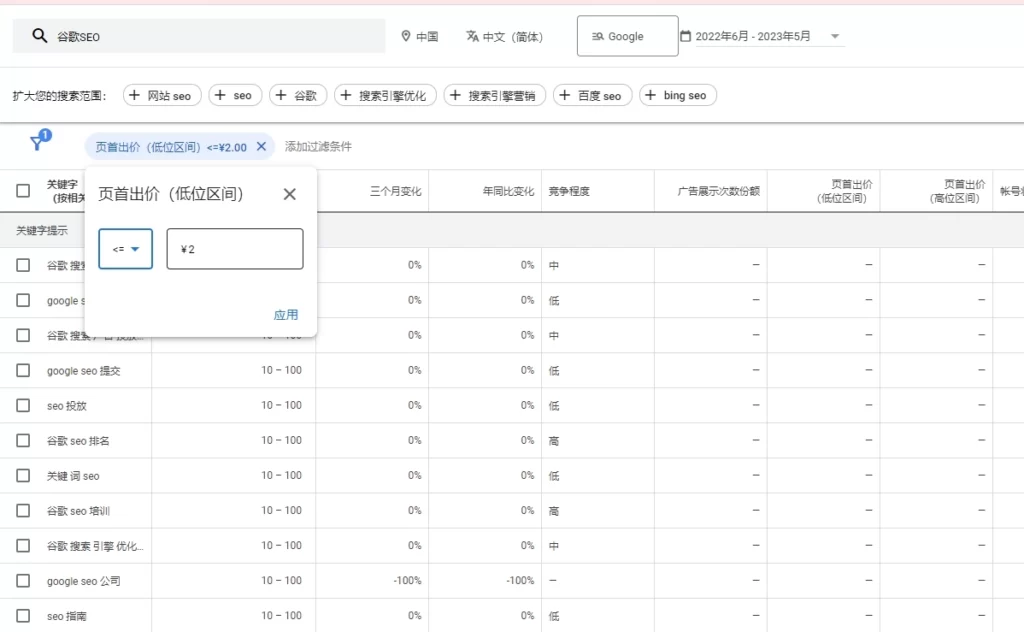Close the 页首出价 (低位区间) popup

click(x=289, y=194)
